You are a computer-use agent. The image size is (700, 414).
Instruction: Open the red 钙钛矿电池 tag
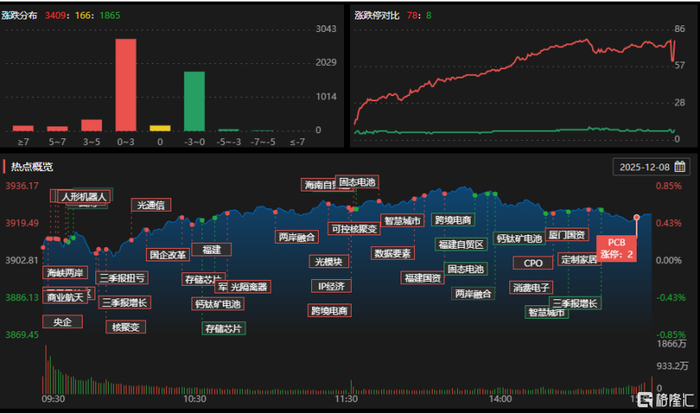(218, 304)
